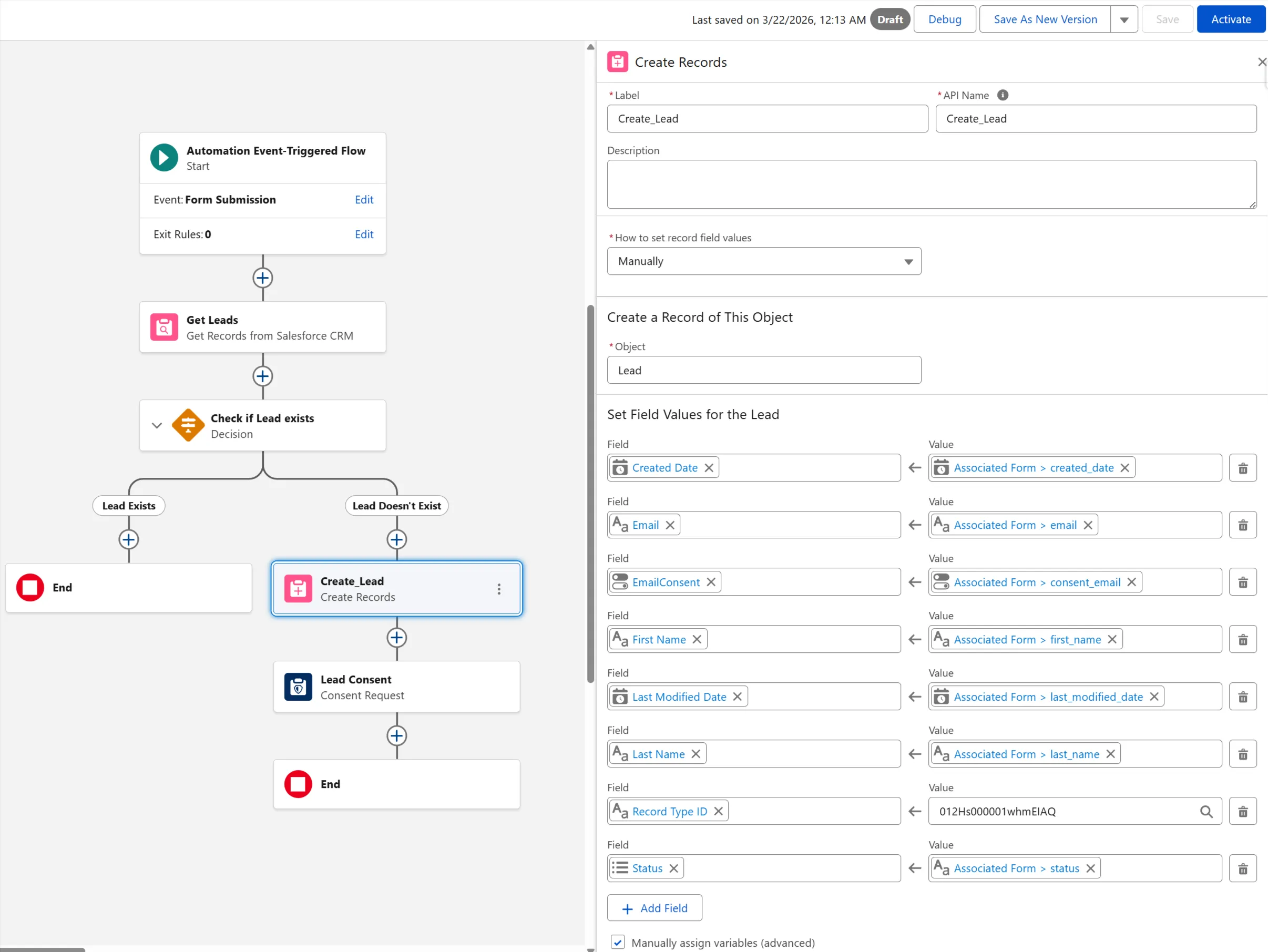The height and width of the screenshot is (952, 1268).
Task: Add element below Lead Consent node
Action: coord(397,736)
